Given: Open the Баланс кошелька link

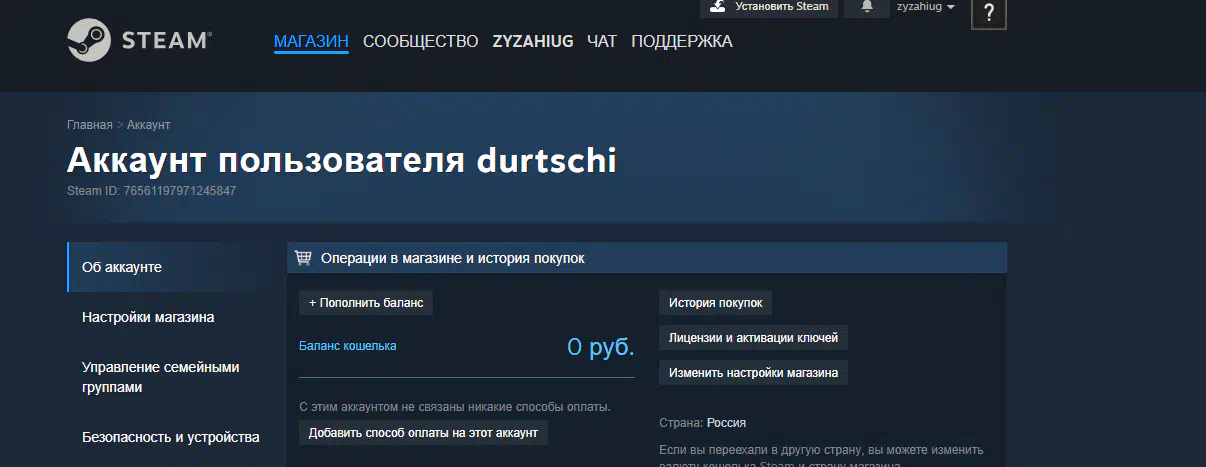Looking at the screenshot, I should pyautogui.click(x=348, y=346).
